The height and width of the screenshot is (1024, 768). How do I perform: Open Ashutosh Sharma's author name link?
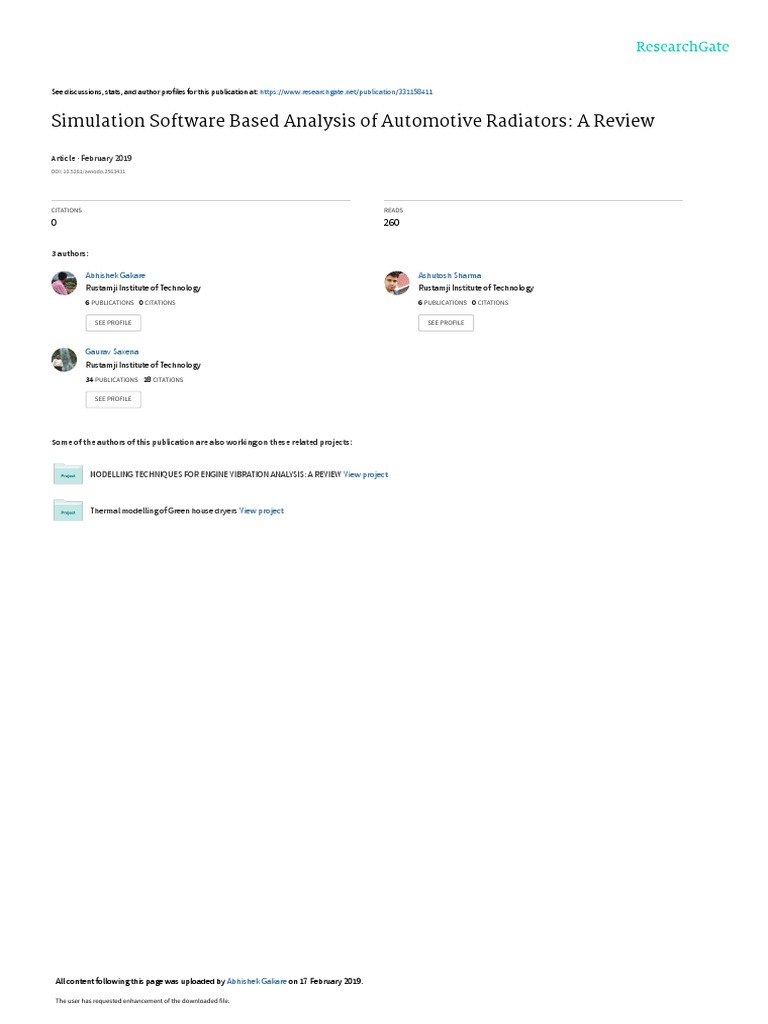click(x=449, y=276)
